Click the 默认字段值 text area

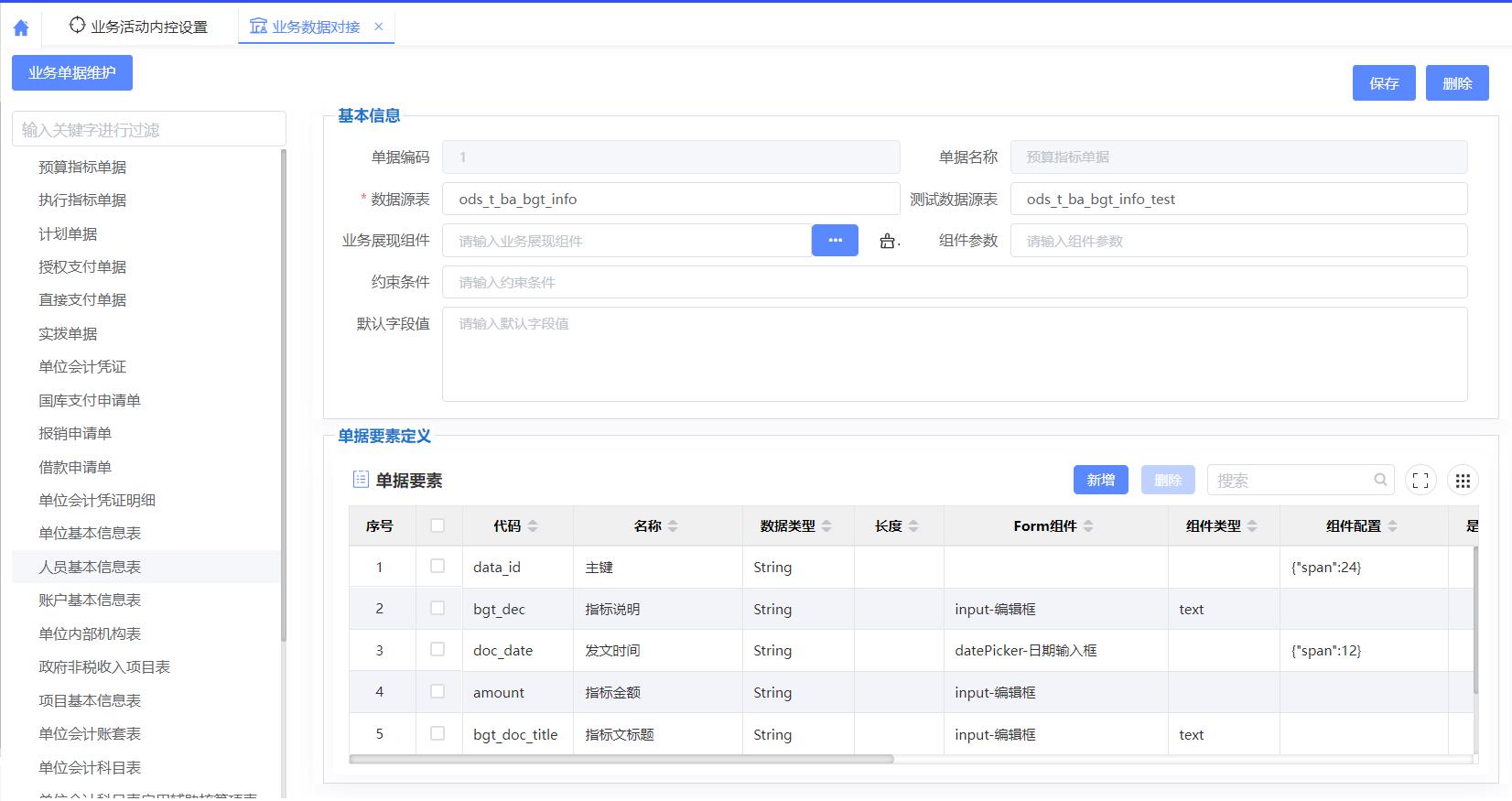coord(955,354)
